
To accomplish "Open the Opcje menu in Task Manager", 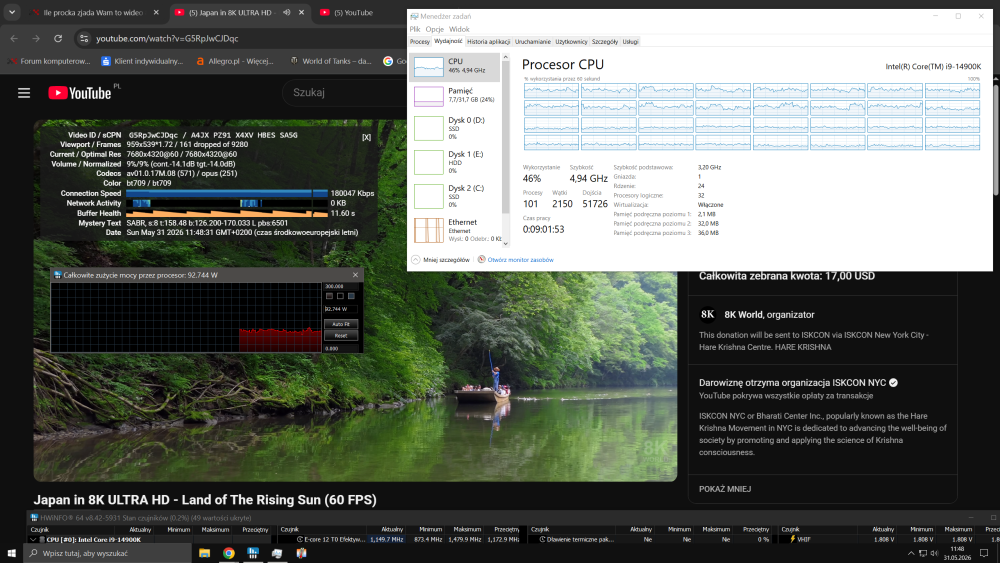I will coord(434,29).
